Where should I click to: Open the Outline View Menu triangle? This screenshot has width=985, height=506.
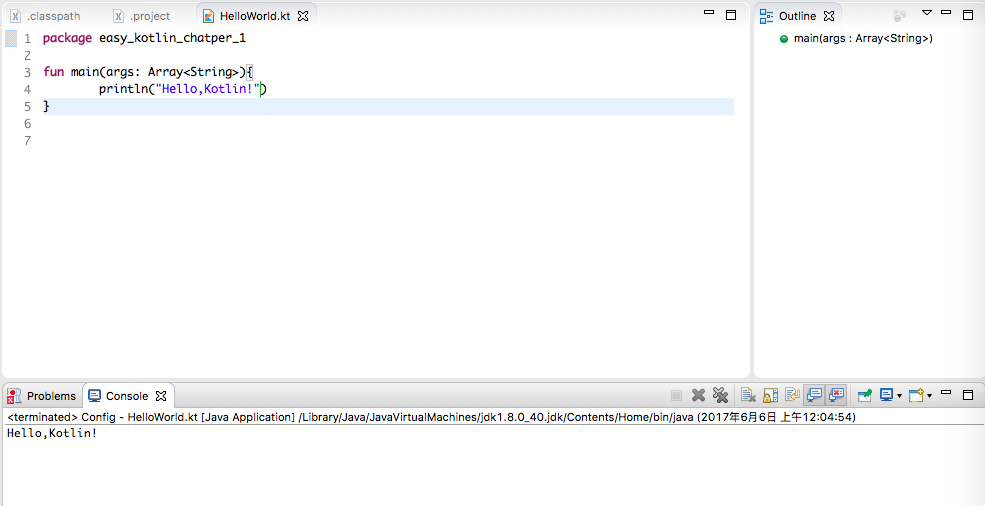click(x=926, y=13)
